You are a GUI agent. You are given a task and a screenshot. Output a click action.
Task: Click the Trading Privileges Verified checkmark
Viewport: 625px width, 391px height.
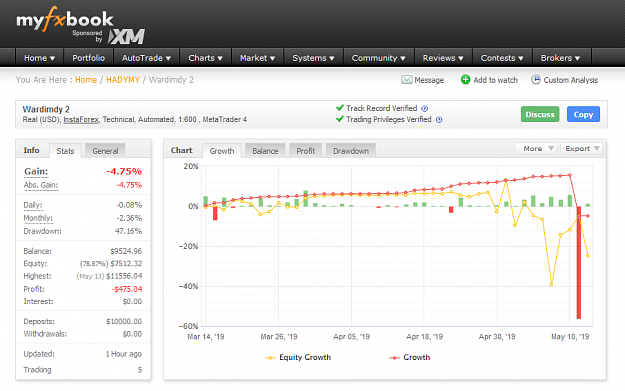coord(340,119)
